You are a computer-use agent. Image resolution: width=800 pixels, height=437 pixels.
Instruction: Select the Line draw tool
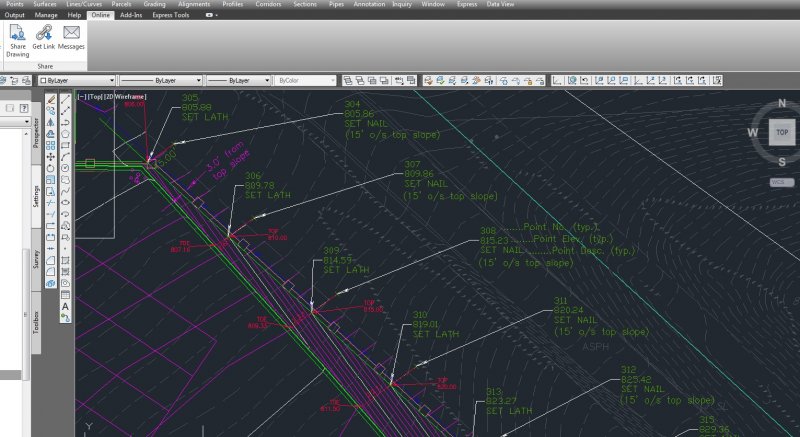click(65, 100)
